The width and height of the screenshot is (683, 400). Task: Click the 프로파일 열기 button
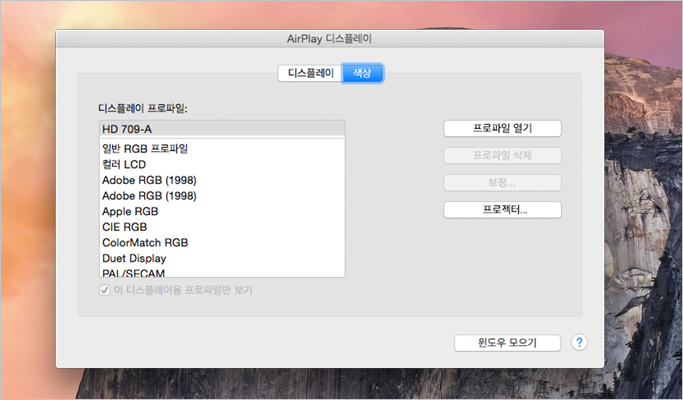pos(502,129)
